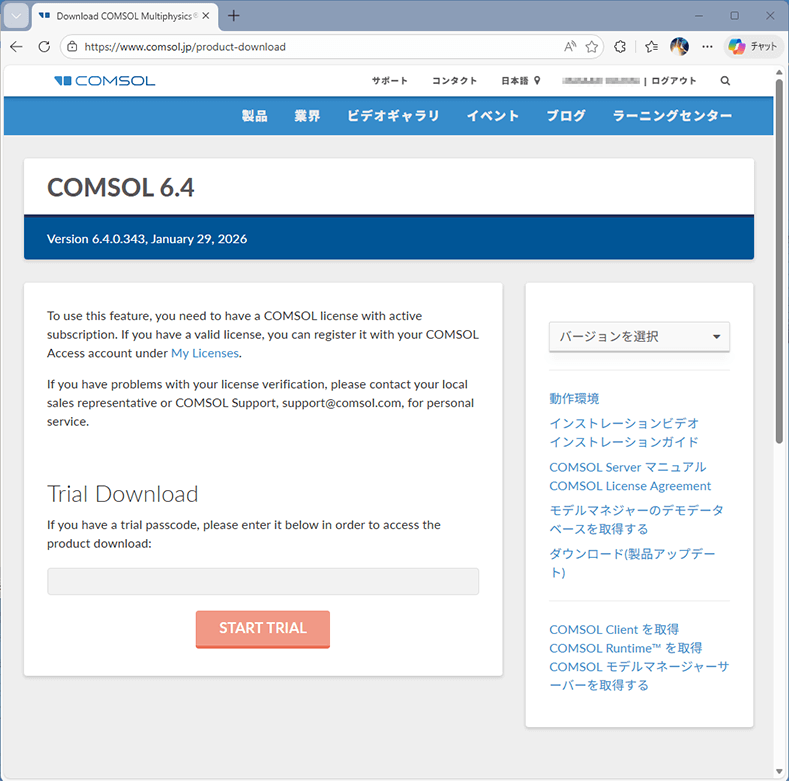Expand the バージョンを選択 dropdown
The height and width of the screenshot is (781, 789).
tap(639, 337)
